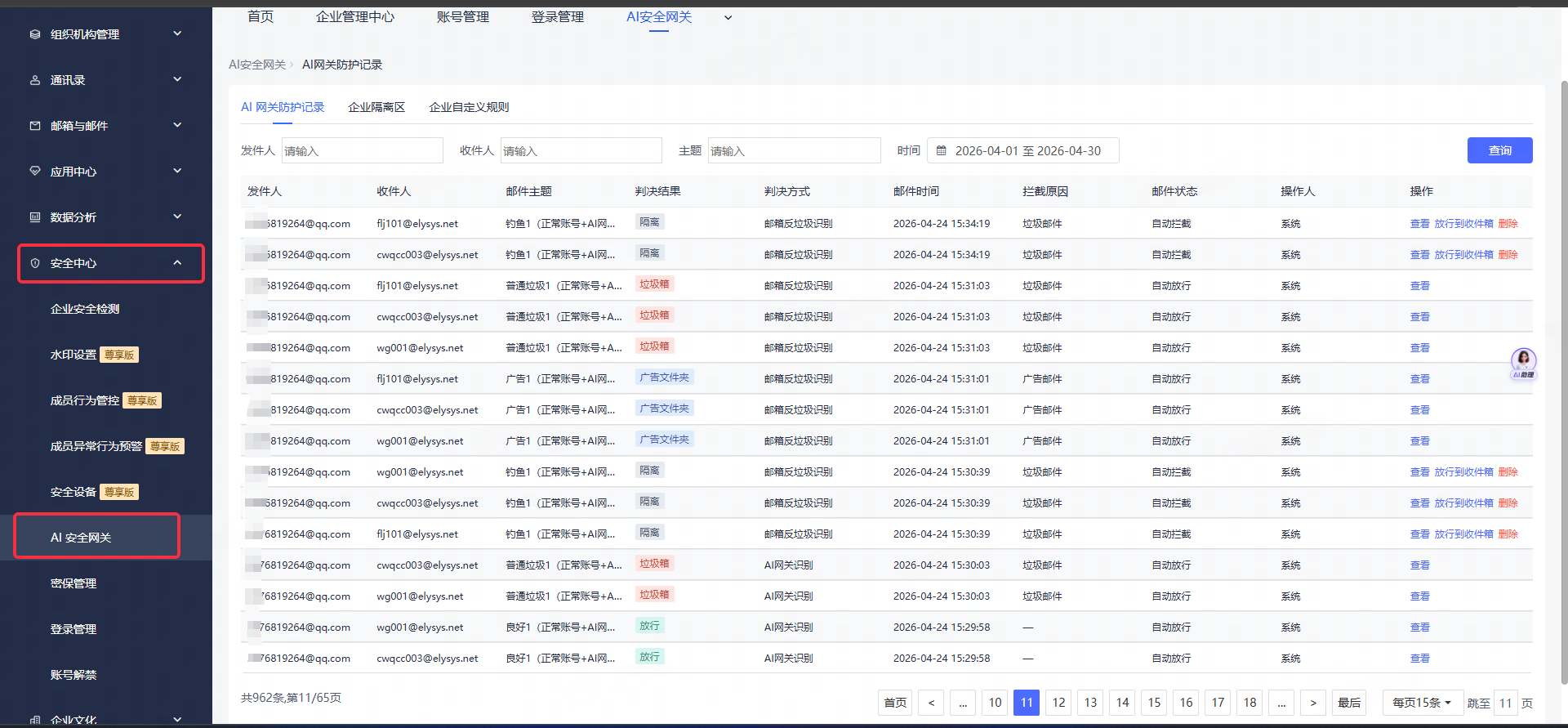
Task: Switch to 企业自定义规则 tab
Action: (x=469, y=107)
